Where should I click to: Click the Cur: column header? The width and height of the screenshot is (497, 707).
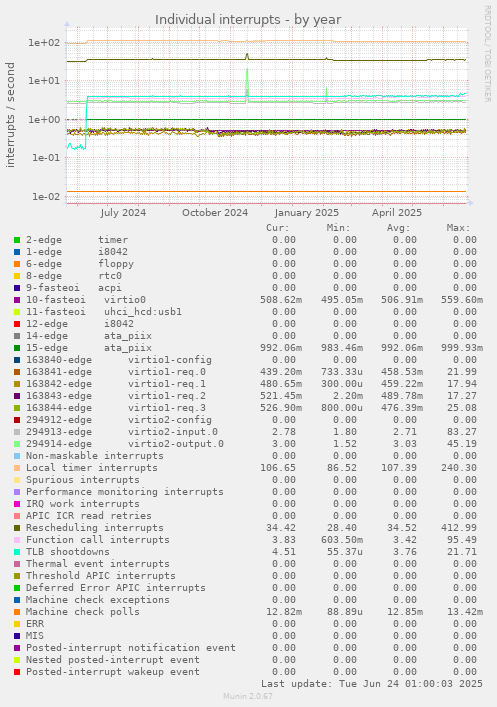(278, 228)
